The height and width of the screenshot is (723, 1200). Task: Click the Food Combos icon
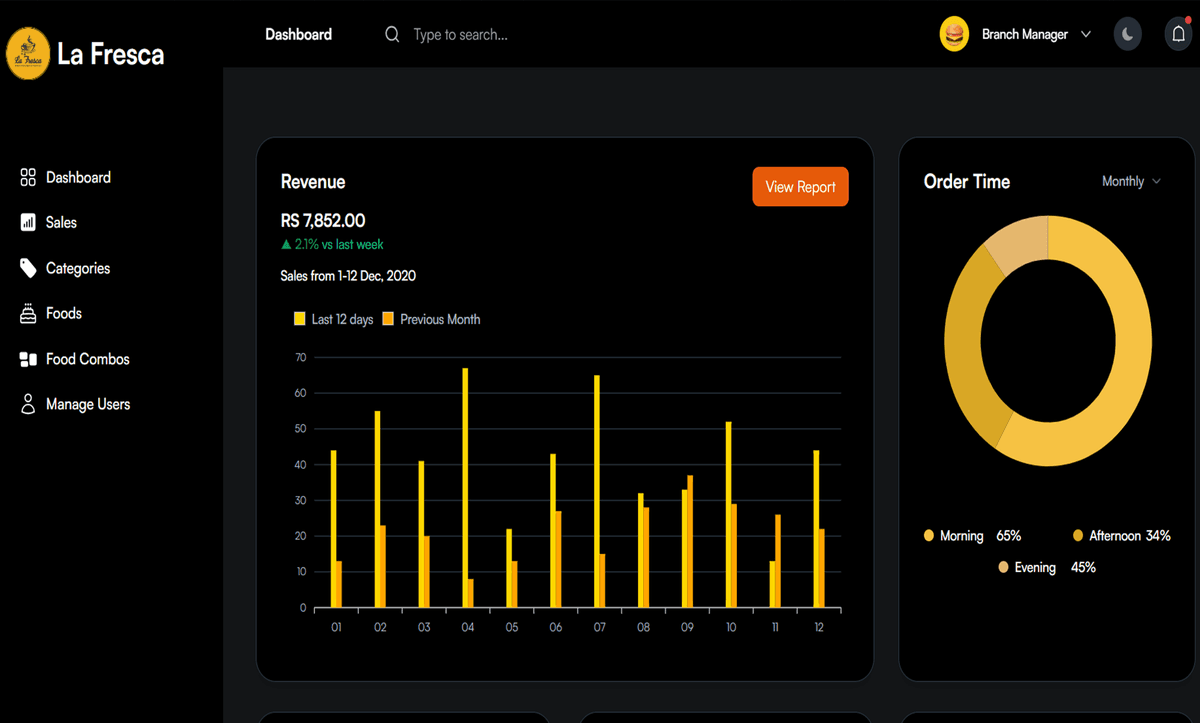(x=28, y=359)
